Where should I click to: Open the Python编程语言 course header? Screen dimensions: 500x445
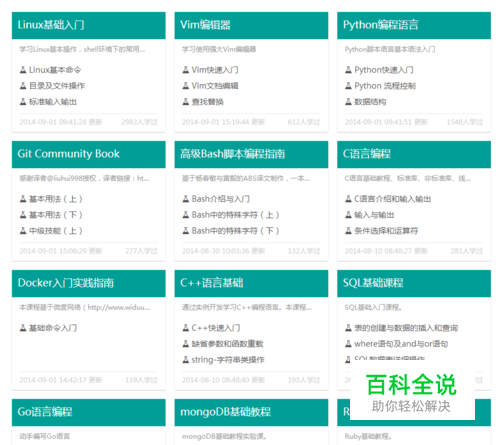[x=414, y=25]
